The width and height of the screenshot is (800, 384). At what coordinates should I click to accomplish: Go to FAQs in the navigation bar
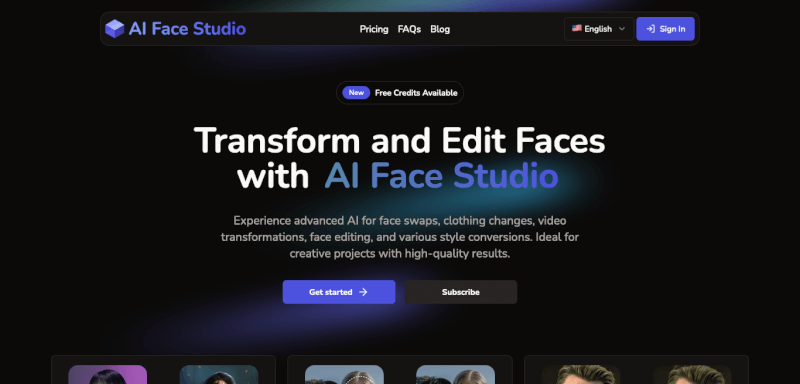[409, 29]
